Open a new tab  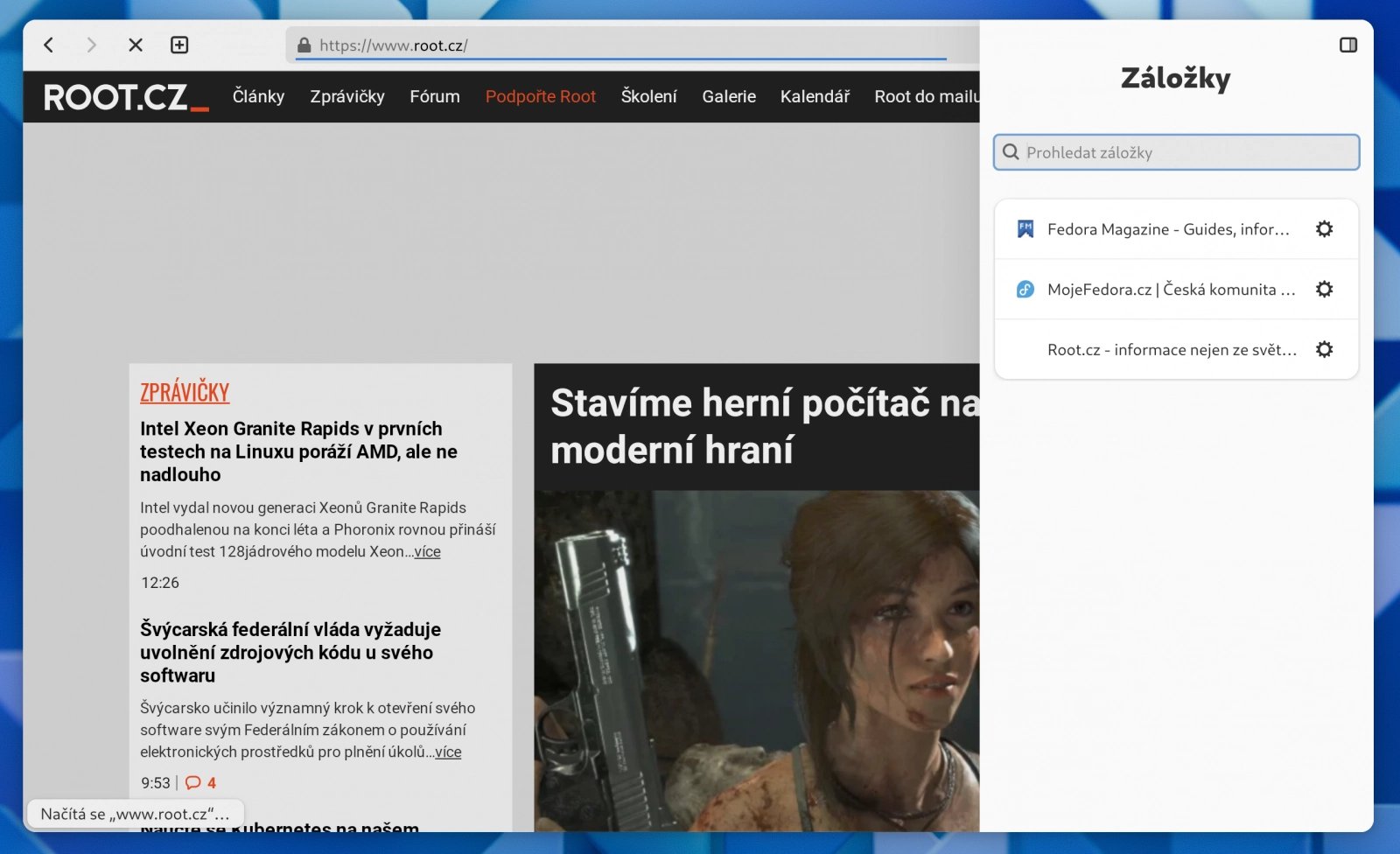179,45
